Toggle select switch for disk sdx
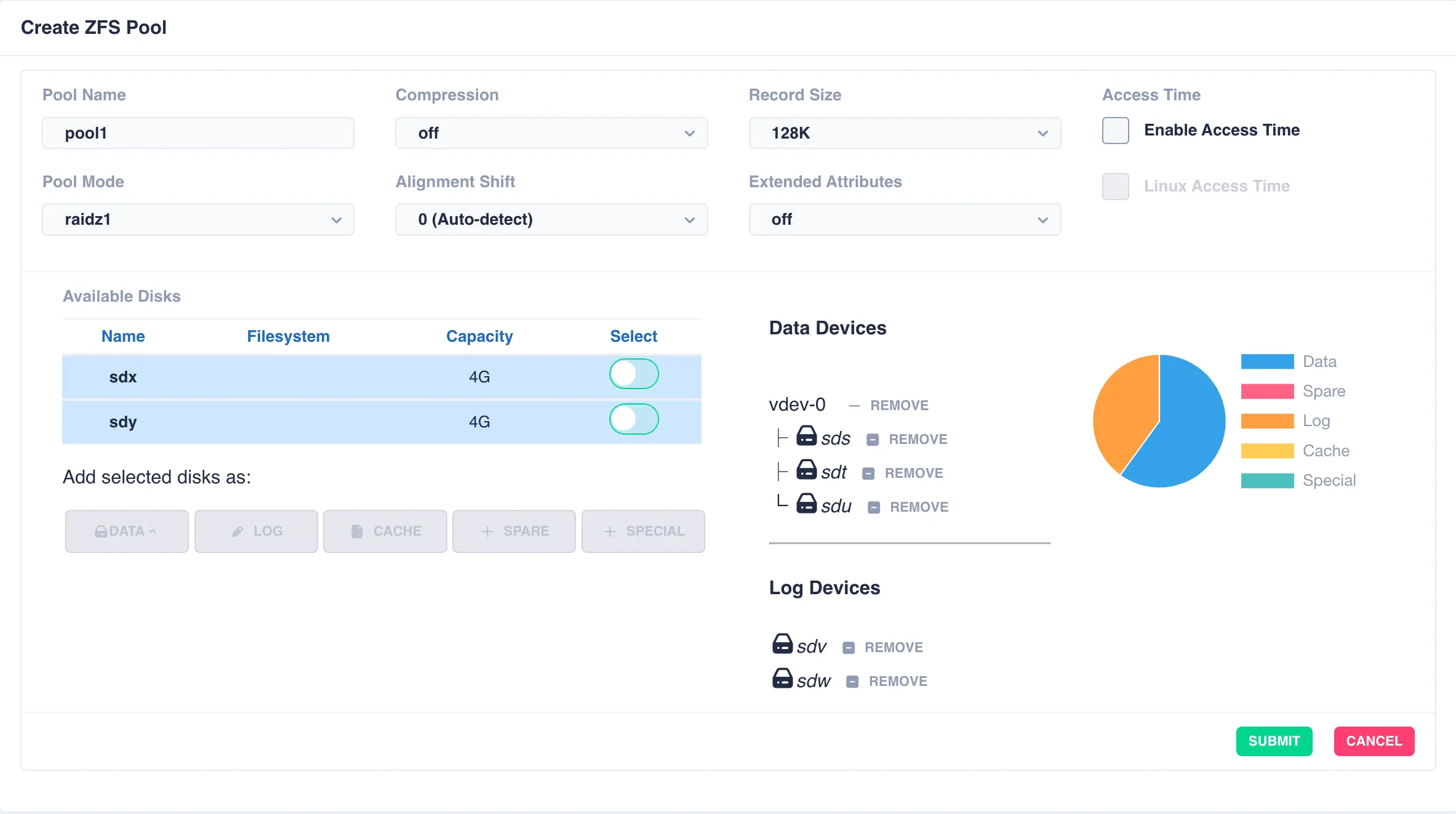Viewport: 1456px width, 814px height. 634,374
